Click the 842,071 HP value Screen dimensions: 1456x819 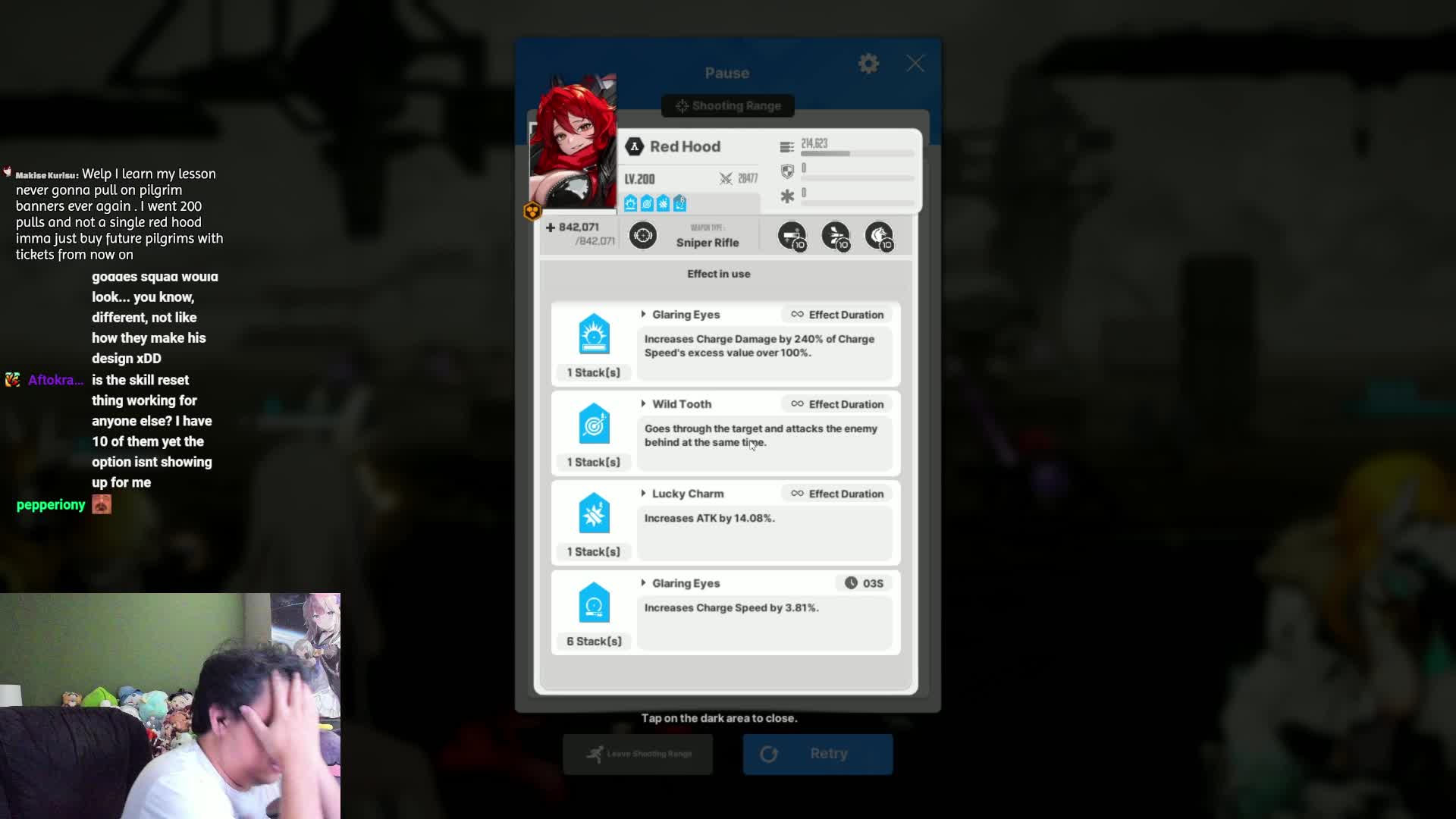(579, 227)
